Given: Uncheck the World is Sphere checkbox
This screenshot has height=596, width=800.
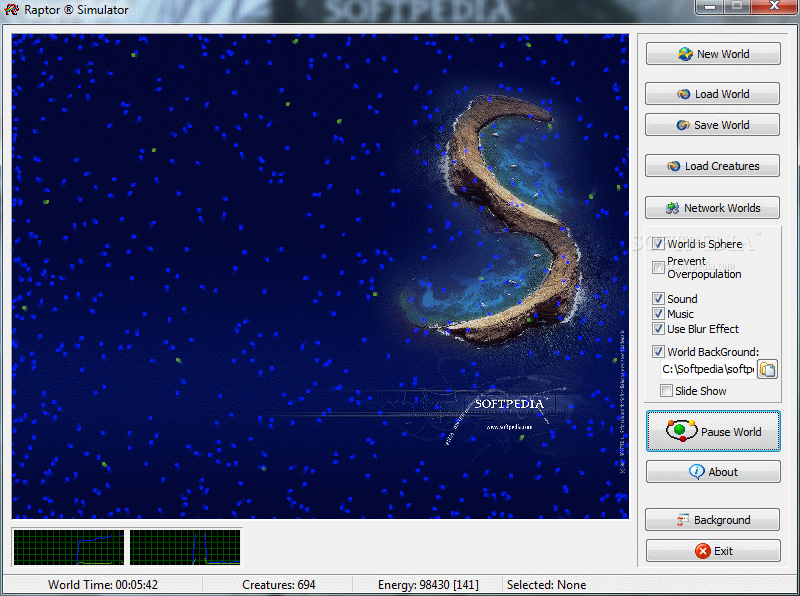Looking at the screenshot, I should (658, 244).
